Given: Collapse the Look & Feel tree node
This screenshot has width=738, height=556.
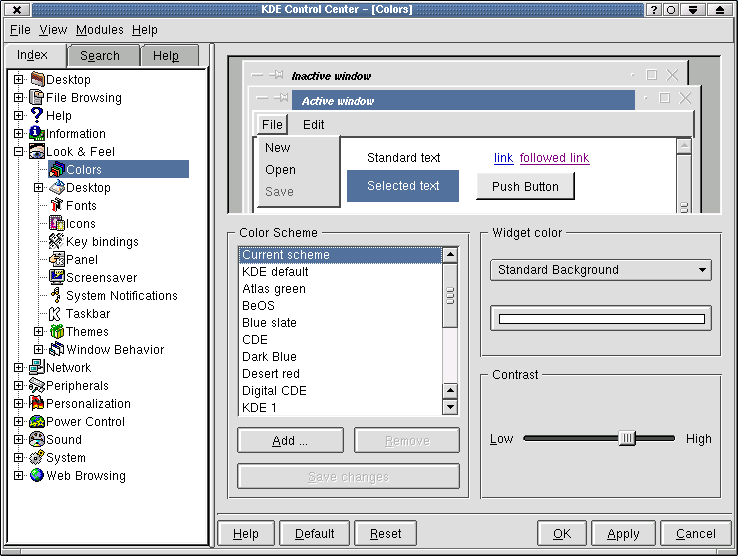Looking at the screenshot, I should tap(18, 152).
